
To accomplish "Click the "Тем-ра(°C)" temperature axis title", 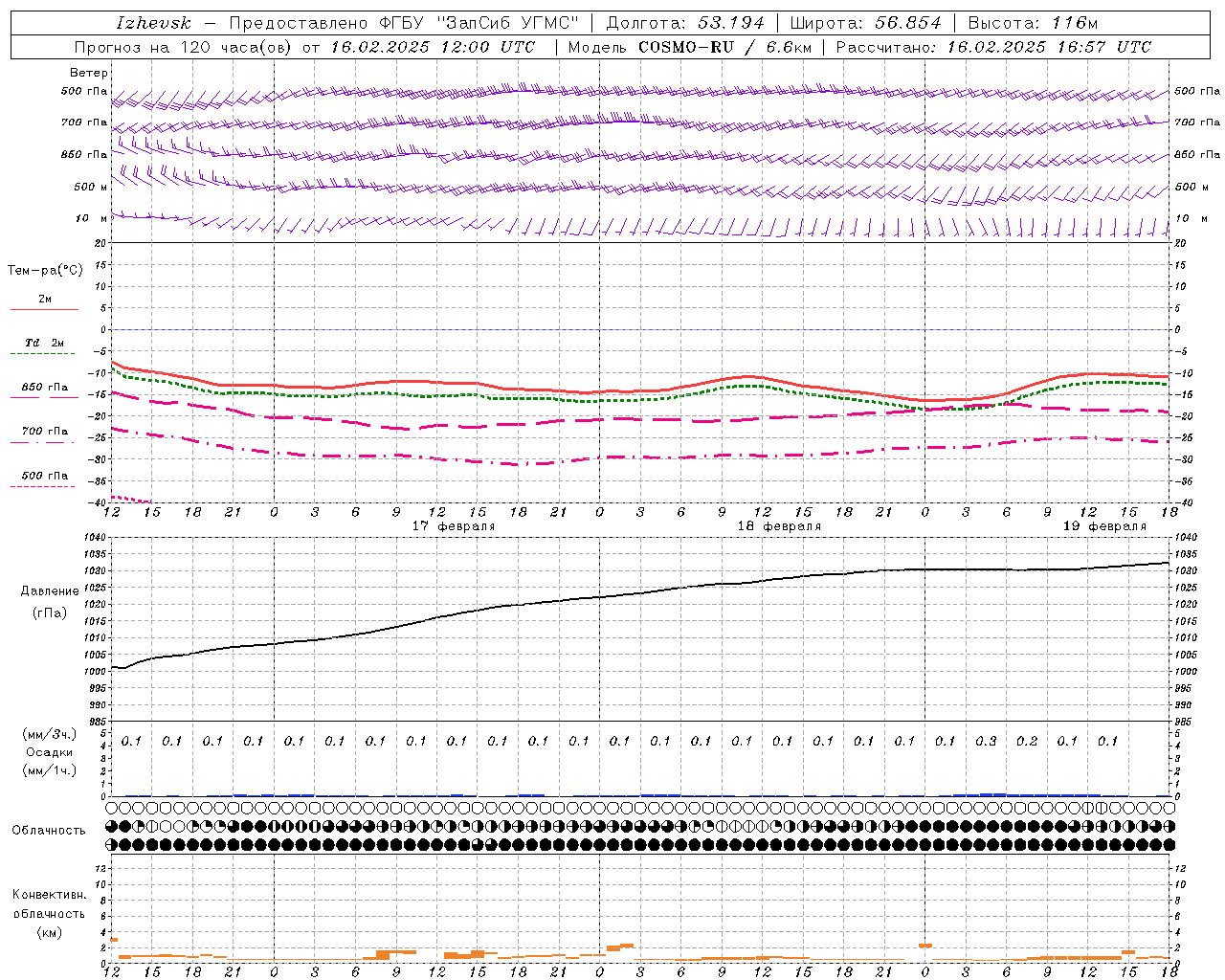I will [x=45, y=271].
